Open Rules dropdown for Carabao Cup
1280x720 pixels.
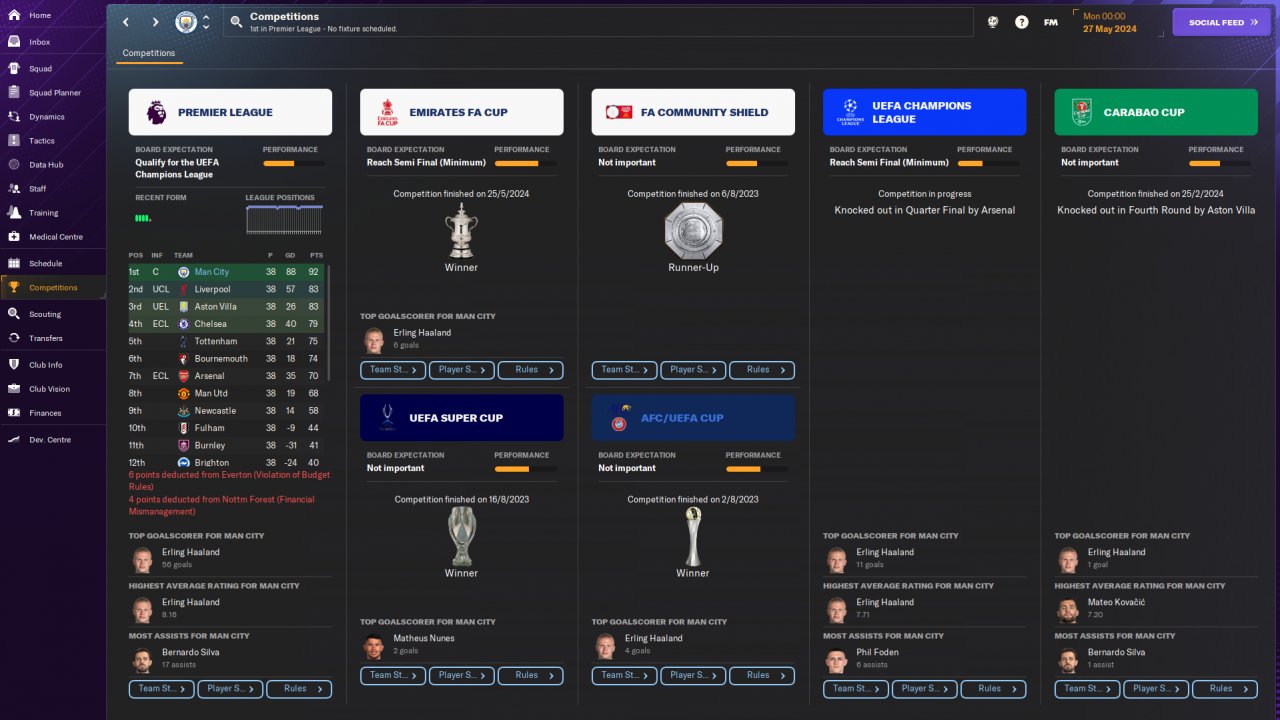(1224, 689)
